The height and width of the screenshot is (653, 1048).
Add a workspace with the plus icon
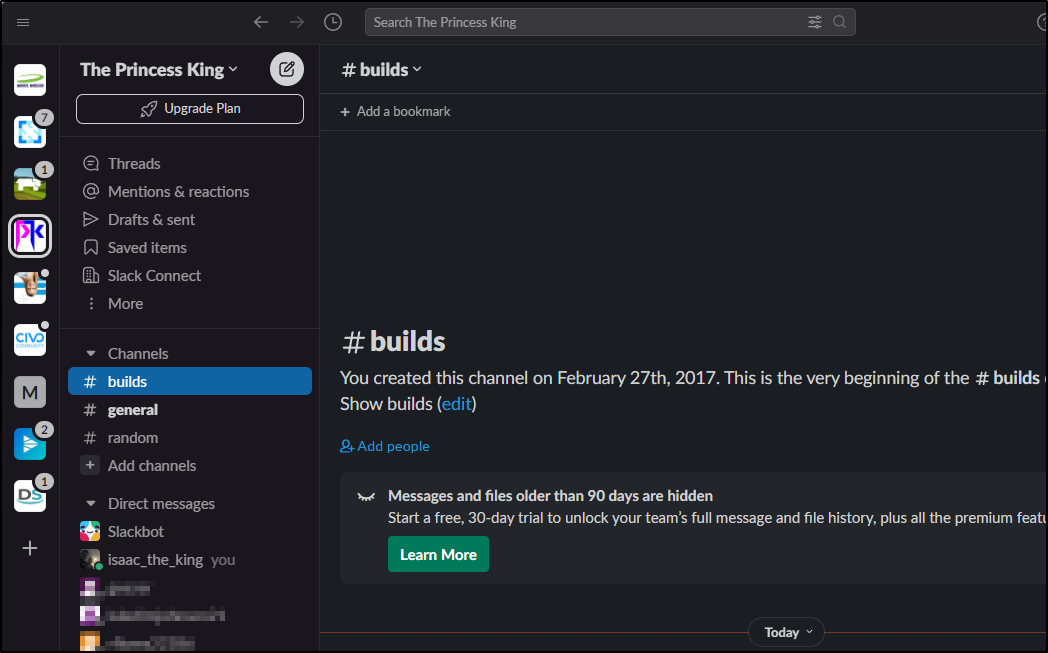click(x=30, y=548)
